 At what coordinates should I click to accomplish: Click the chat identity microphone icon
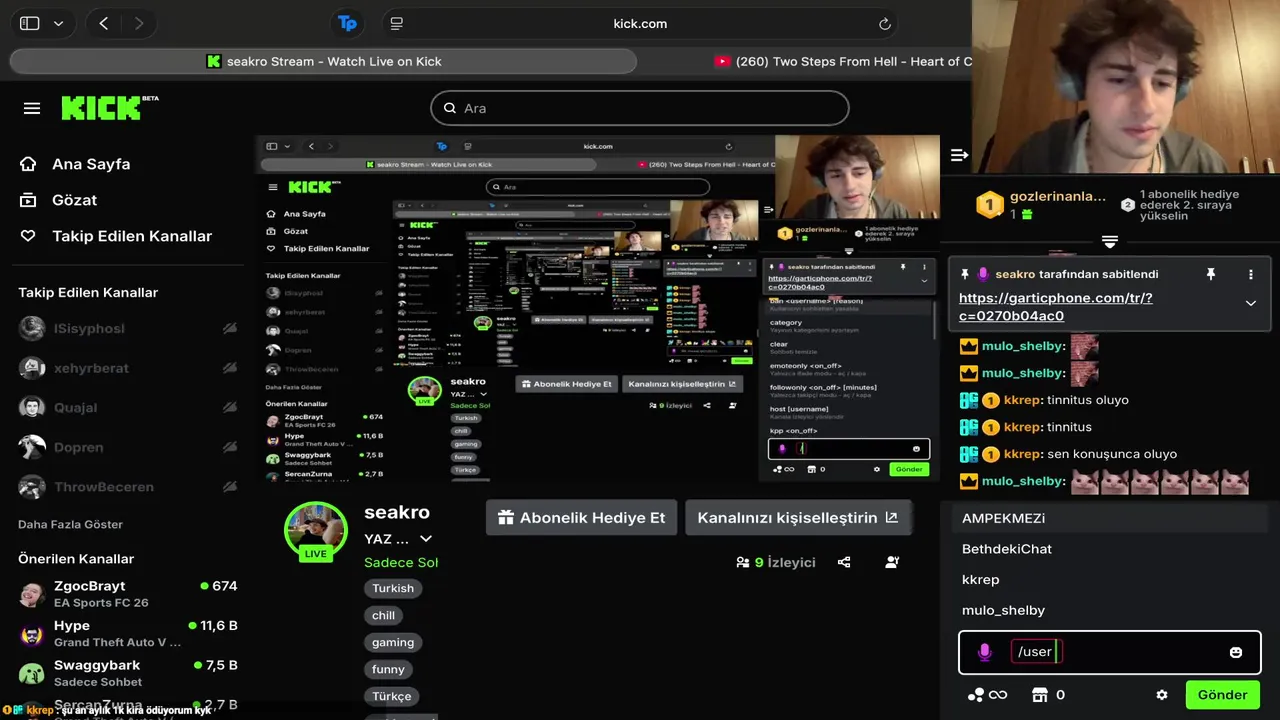click(984, 652)
